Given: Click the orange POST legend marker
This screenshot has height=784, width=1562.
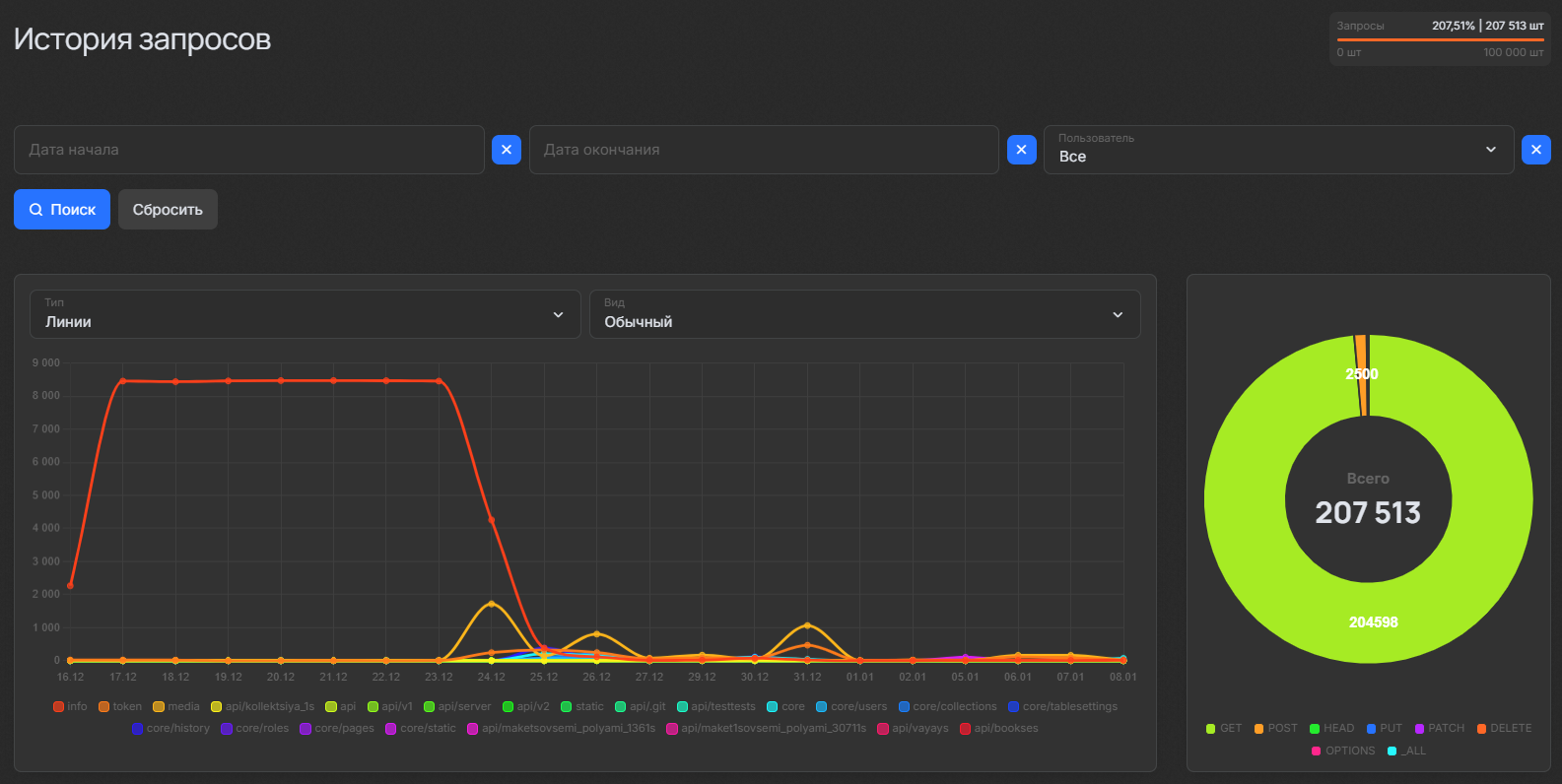Looking at the screenshot, I should (1258, 729).
